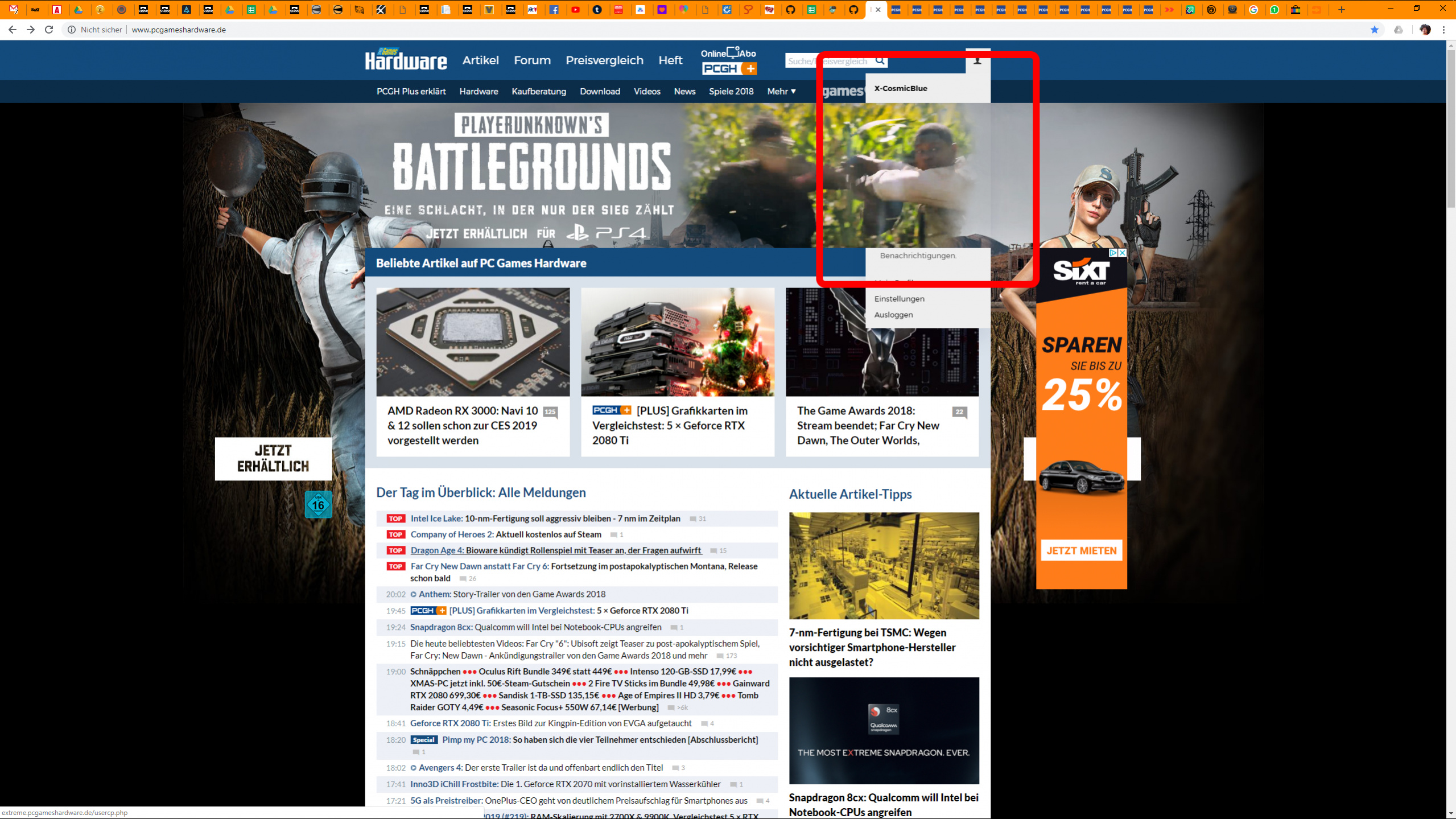Open the Grafikkarten Vergleichstest thumbnail

click(x=677, y=341)
